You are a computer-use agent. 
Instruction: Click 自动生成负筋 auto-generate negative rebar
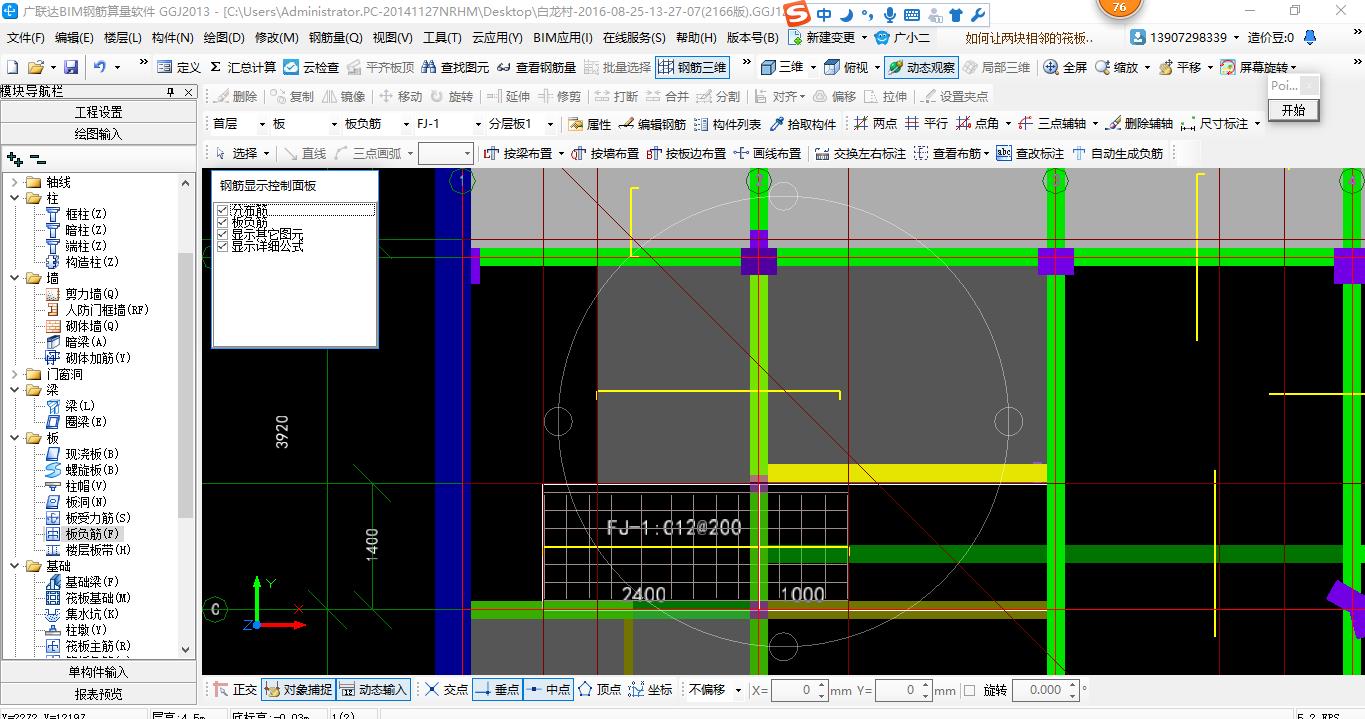click(1117, 153)
